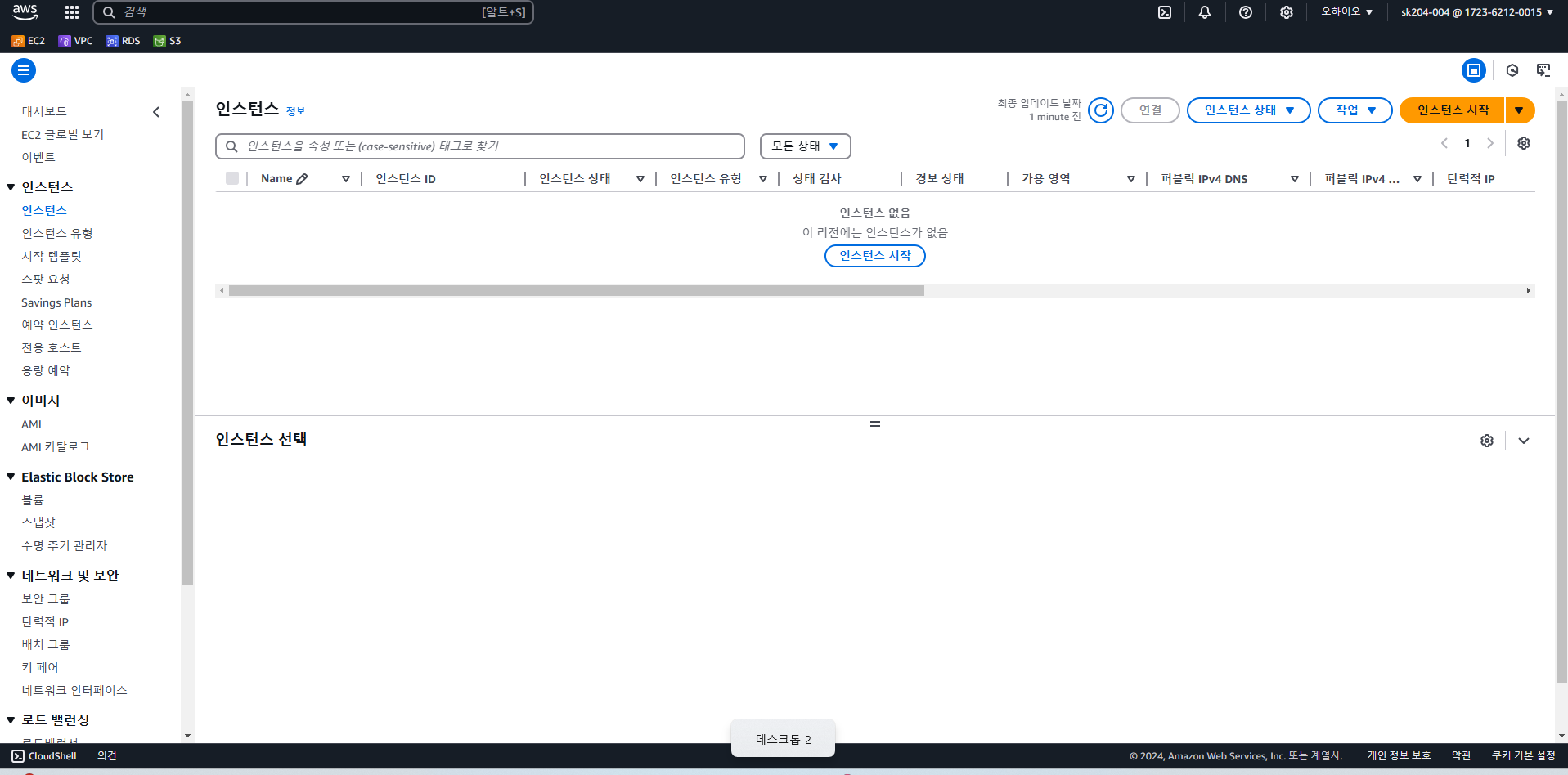Go to next page arrow
1568x775 pixels.
coord(1490,143)
